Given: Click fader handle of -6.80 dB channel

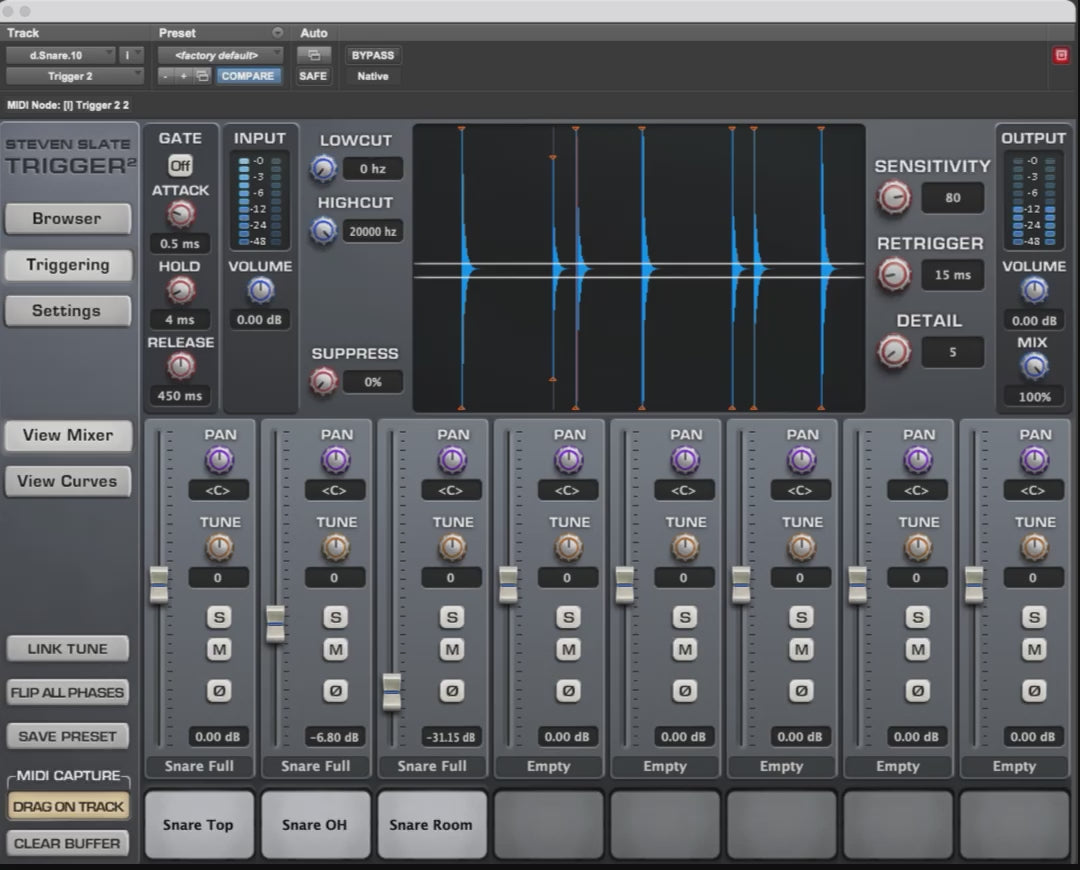Looking at the screenshot, I should (276, 624).
